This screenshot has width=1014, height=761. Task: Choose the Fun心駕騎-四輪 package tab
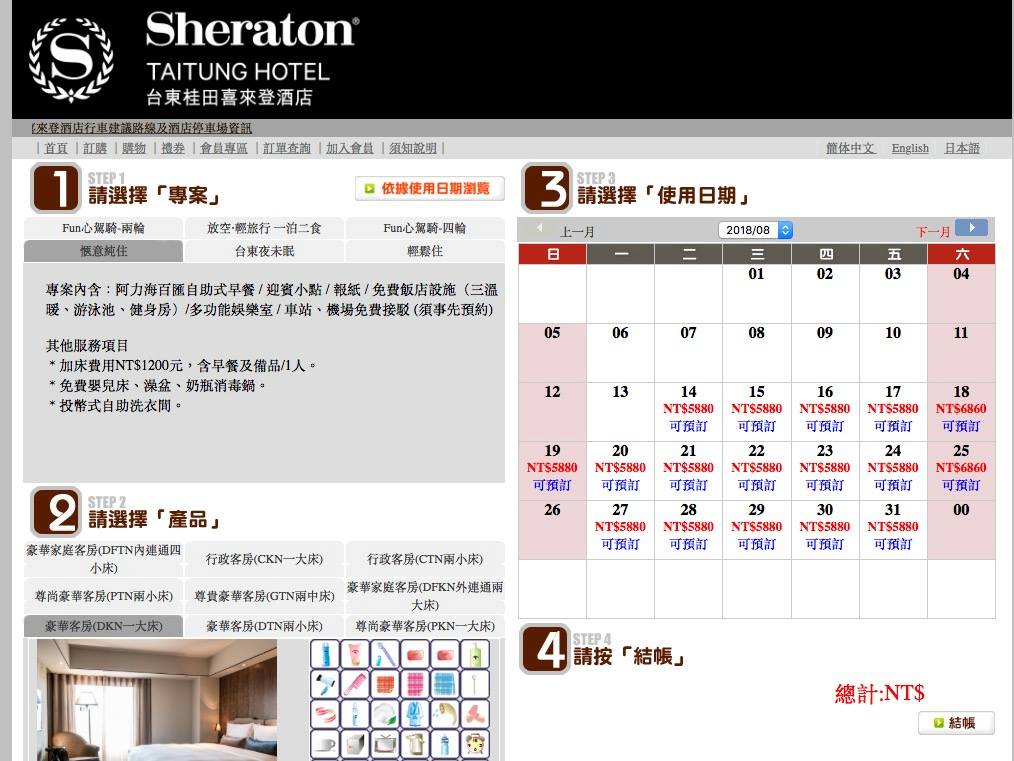coord(425,228)
